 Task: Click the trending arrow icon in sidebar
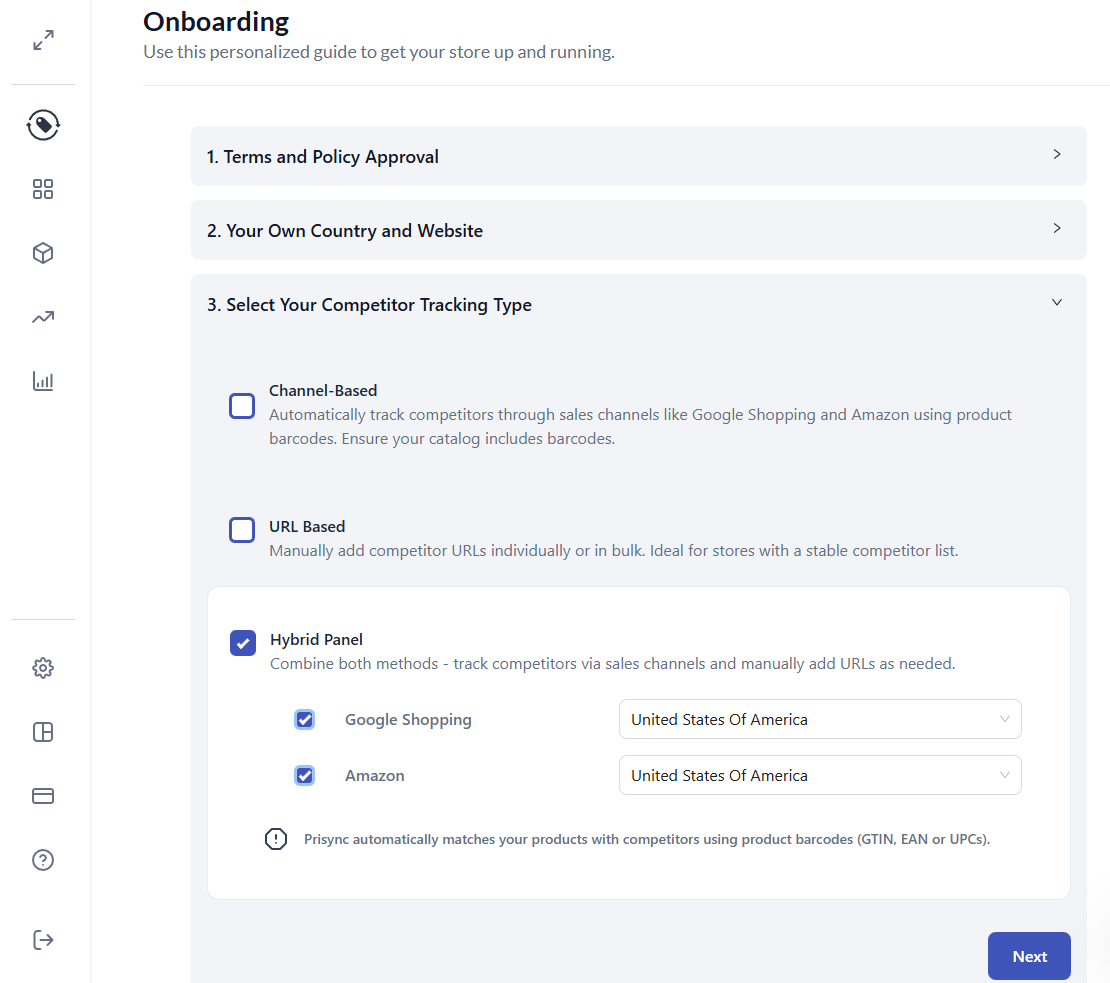point(43,317)
